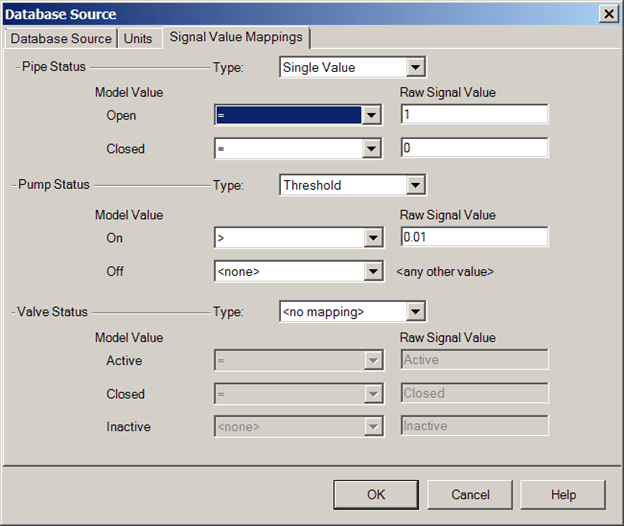Click the Pump Status group label
This screenshot has height=526, width=624.
54,185
